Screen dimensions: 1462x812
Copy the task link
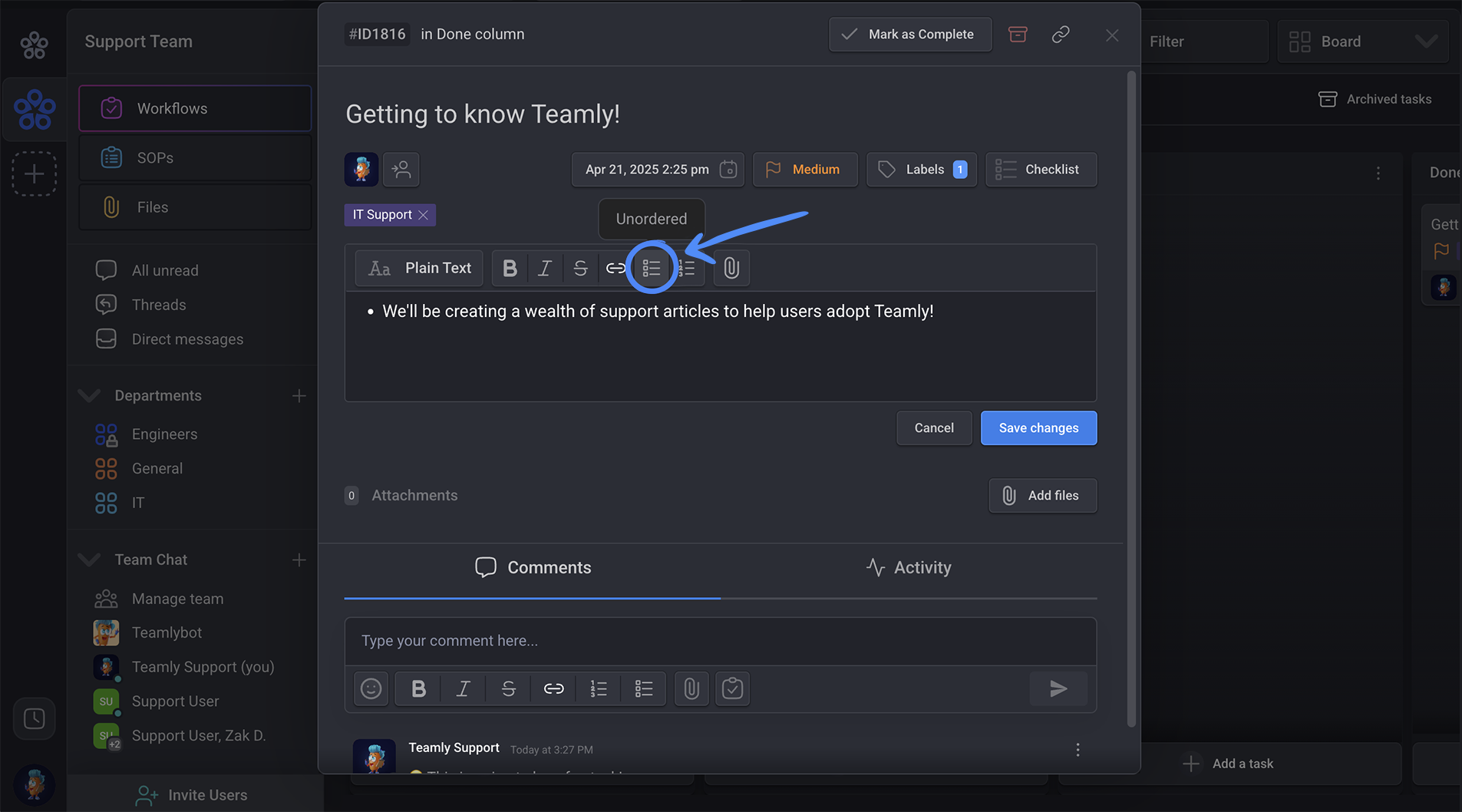pos(1061,35)
